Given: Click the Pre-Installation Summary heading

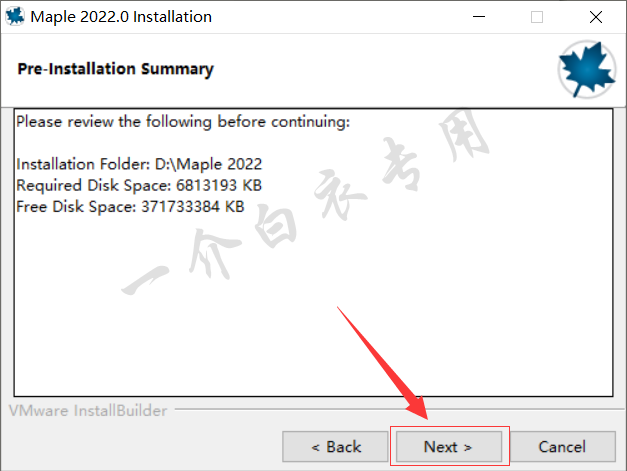Looking at the screenshot, I should pyautogui.click(x=116, y=69).
